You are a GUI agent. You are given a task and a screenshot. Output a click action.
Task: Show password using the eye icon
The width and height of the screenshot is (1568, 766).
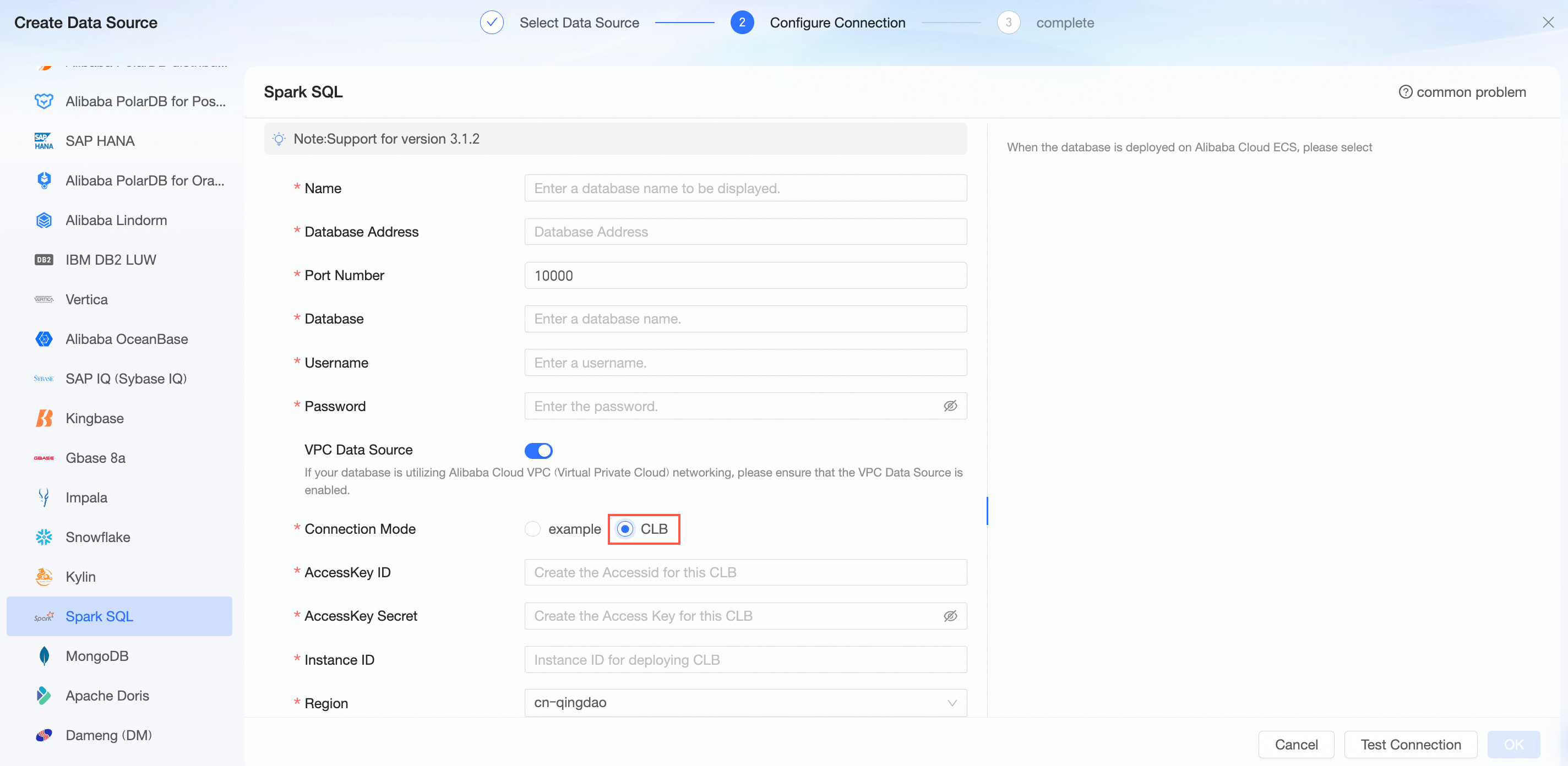pyautogui.click(x=950, y=406)
